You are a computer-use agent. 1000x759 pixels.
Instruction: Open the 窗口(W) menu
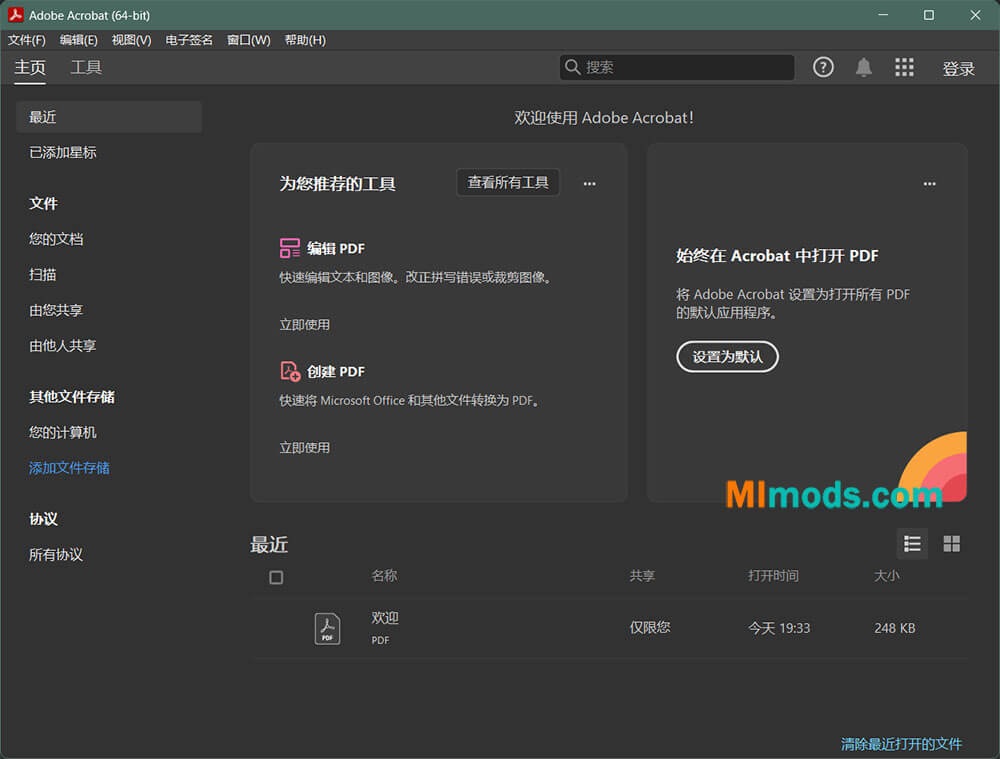click(249, 40)
